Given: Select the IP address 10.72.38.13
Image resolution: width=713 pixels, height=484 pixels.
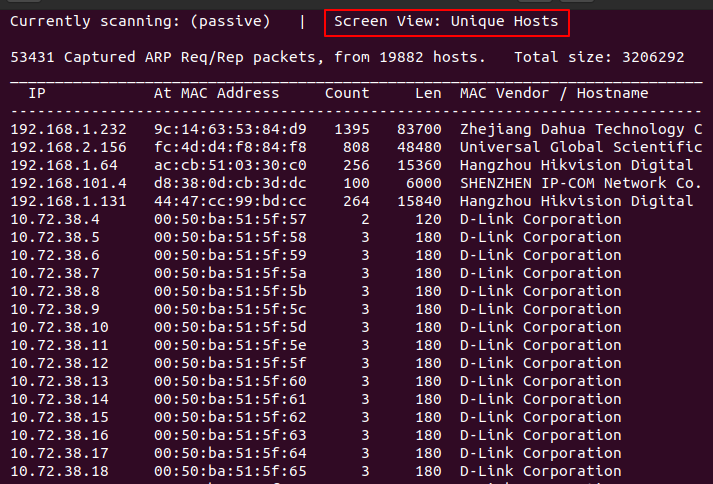Looking at the screenshot, I should (60, 381).
